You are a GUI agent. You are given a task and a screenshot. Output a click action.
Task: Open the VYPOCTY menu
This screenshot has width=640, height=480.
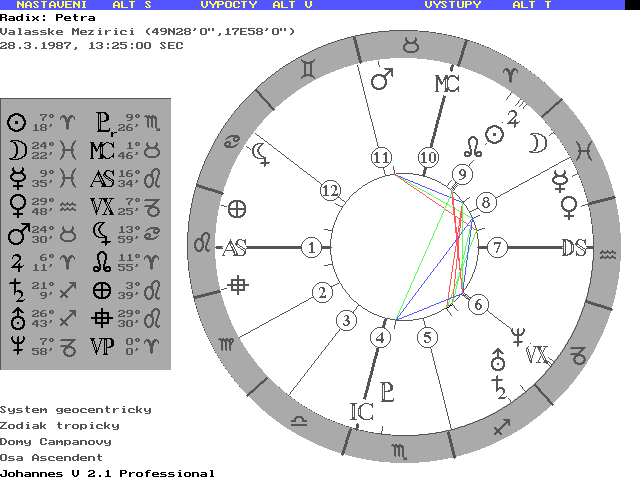(229, 5)
